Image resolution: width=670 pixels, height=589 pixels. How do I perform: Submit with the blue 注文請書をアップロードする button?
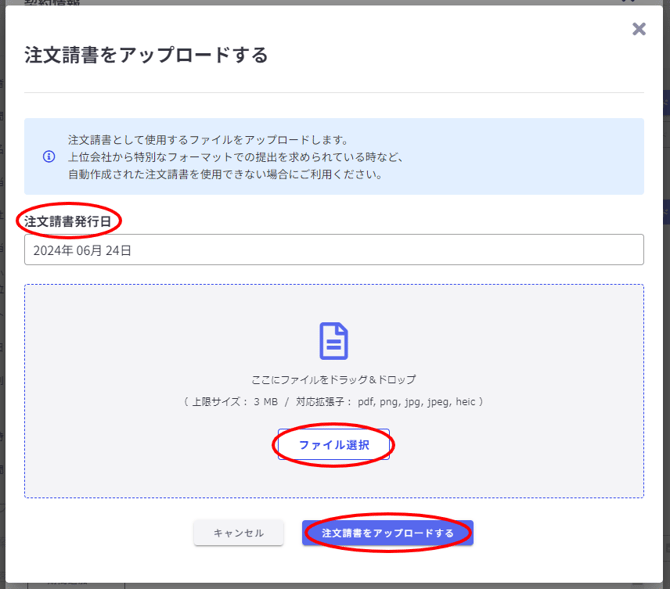387,533
